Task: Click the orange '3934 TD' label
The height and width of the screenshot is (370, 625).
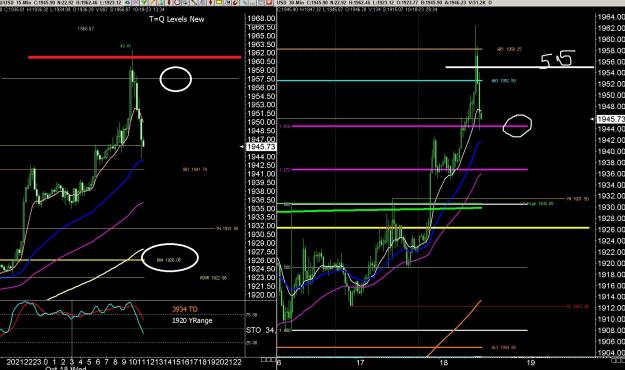Action: click(185, 309)
